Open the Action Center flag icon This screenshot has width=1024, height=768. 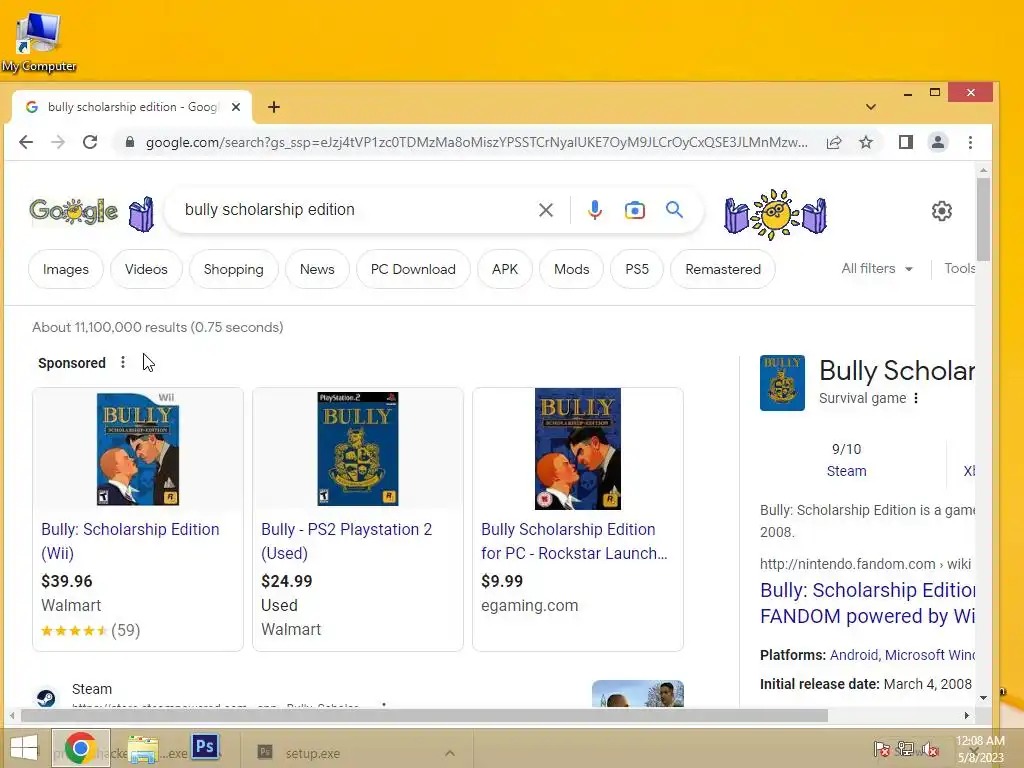[881, 749]
